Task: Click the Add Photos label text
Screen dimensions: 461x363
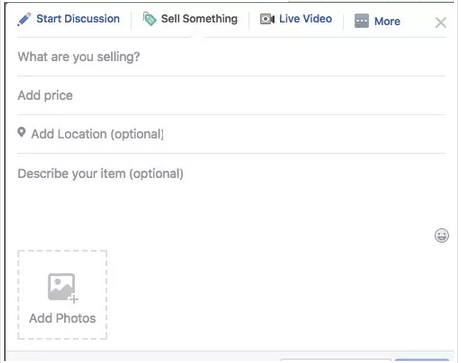Action: [x=62, y=318]
